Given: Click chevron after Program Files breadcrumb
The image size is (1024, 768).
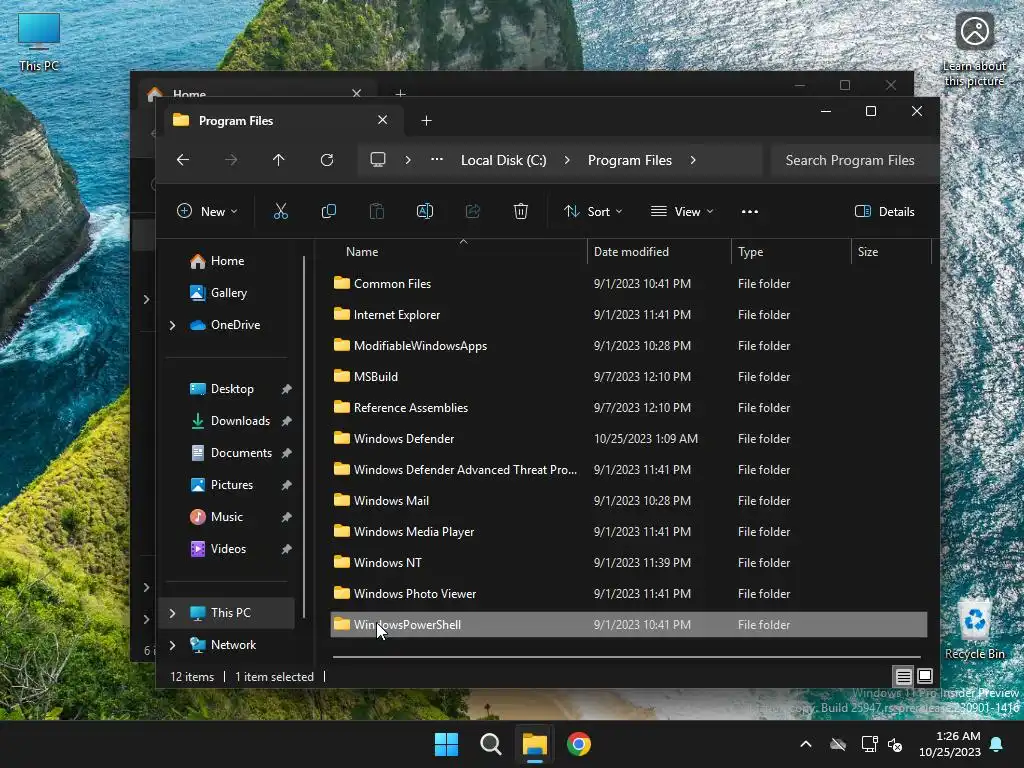Looking at the screenshot, I should (x=693, y=160).
